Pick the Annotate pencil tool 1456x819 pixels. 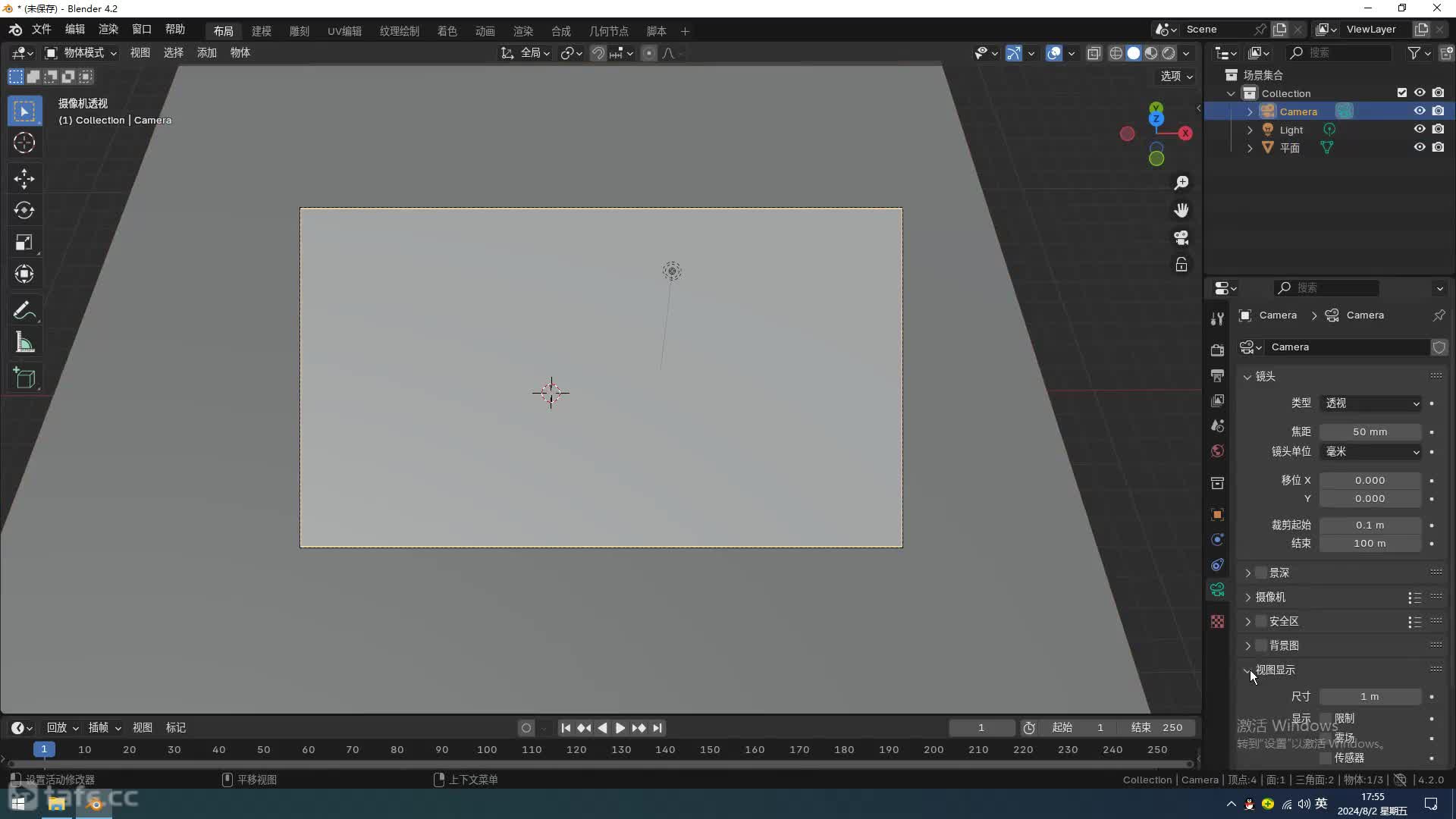click(x=24, y=311)
